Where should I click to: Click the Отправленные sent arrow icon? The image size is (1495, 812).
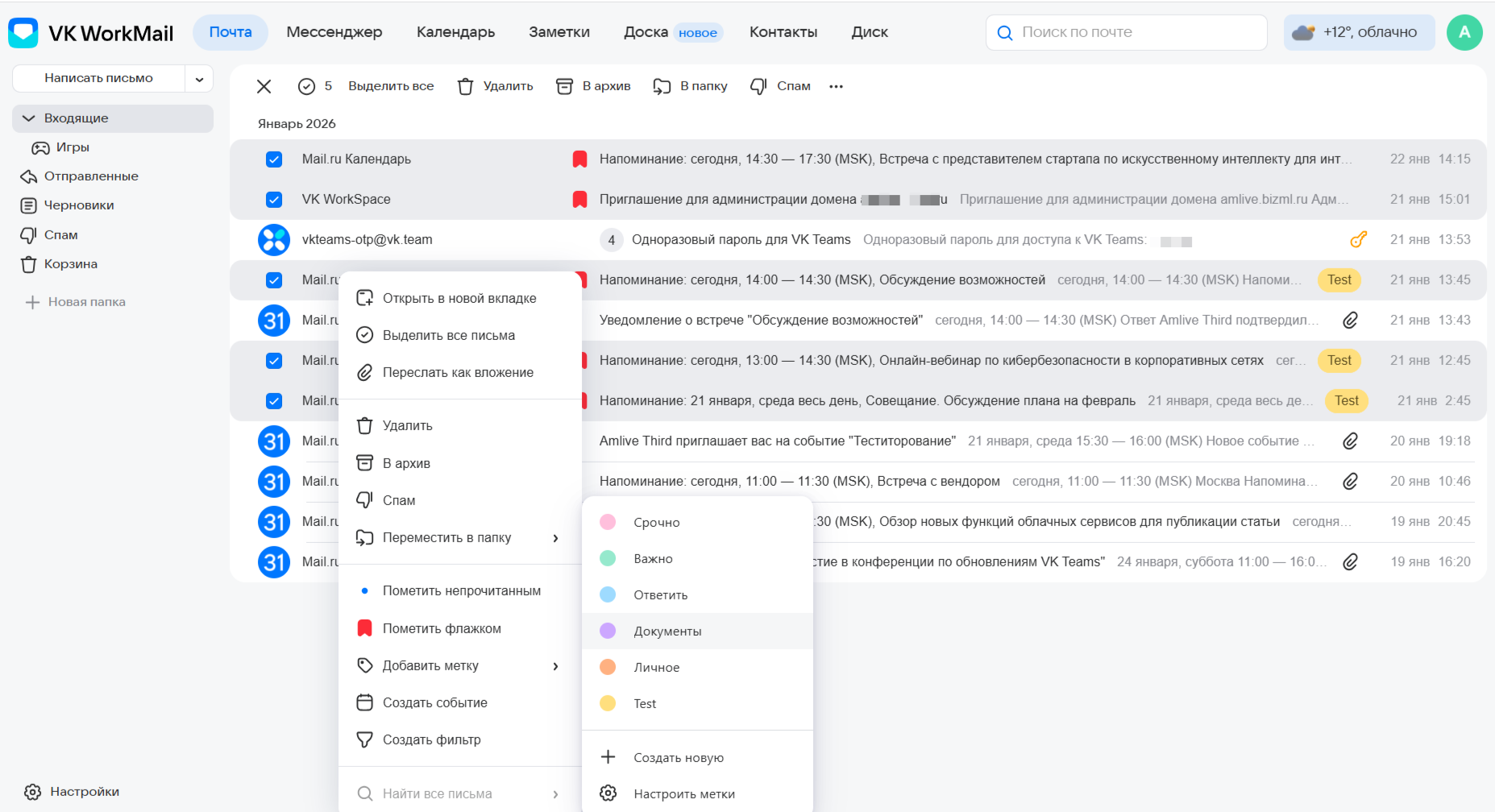coord(29,176)
